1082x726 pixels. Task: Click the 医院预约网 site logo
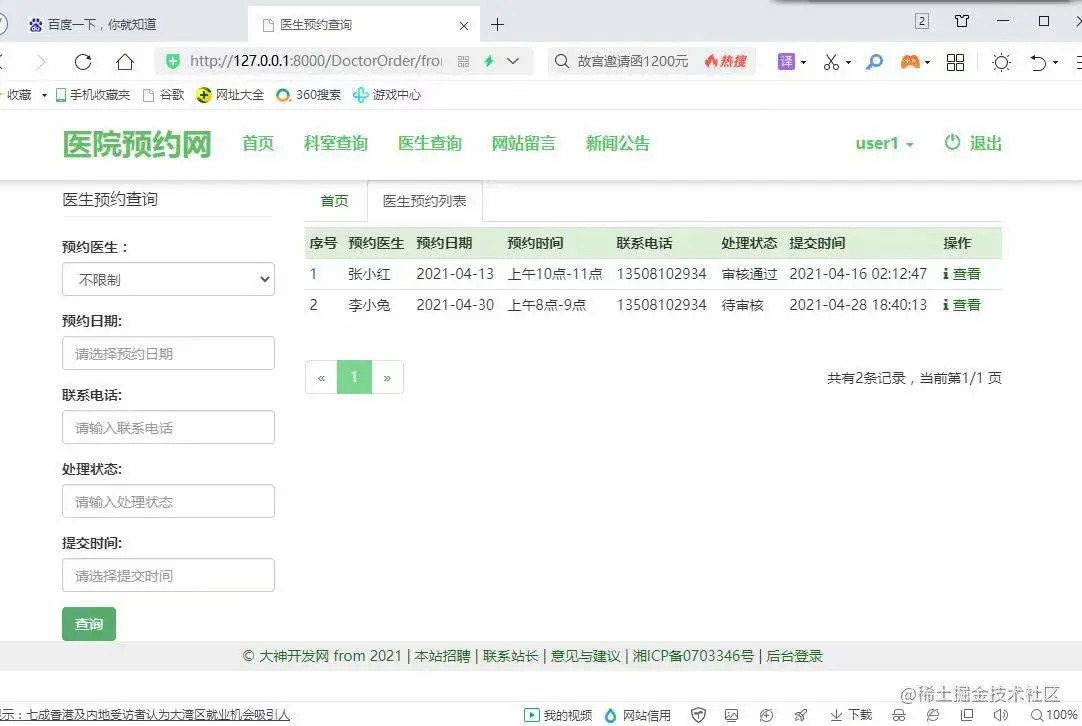(x=137, y=144)
